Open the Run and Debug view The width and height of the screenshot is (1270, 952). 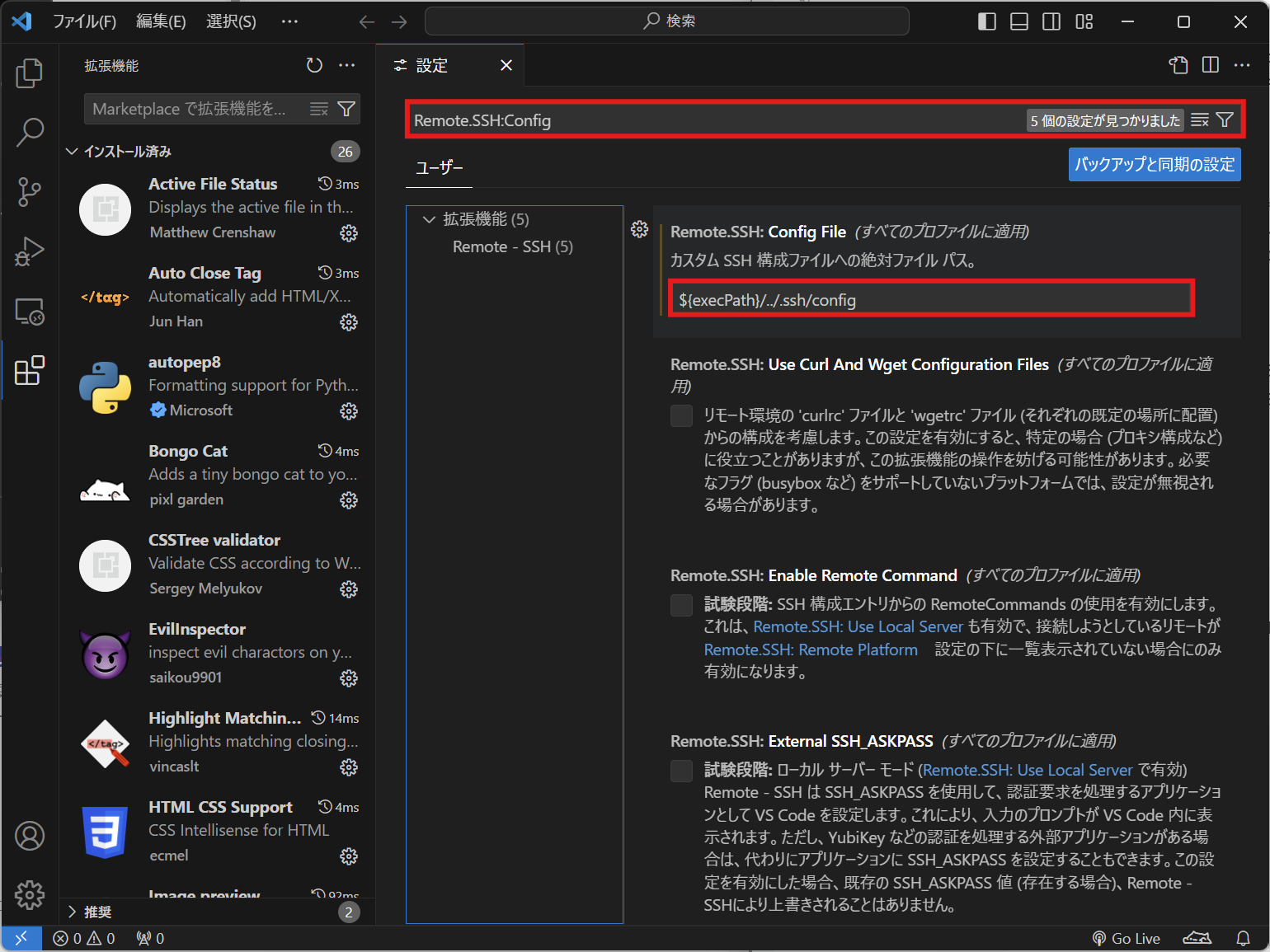[30, 251]
